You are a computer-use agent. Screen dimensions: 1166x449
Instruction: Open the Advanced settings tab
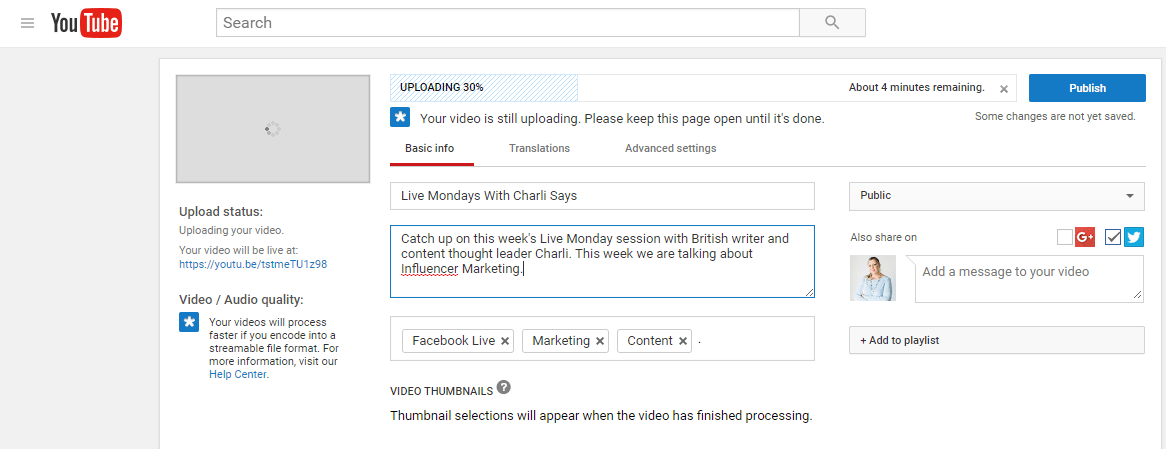[670, 148]
